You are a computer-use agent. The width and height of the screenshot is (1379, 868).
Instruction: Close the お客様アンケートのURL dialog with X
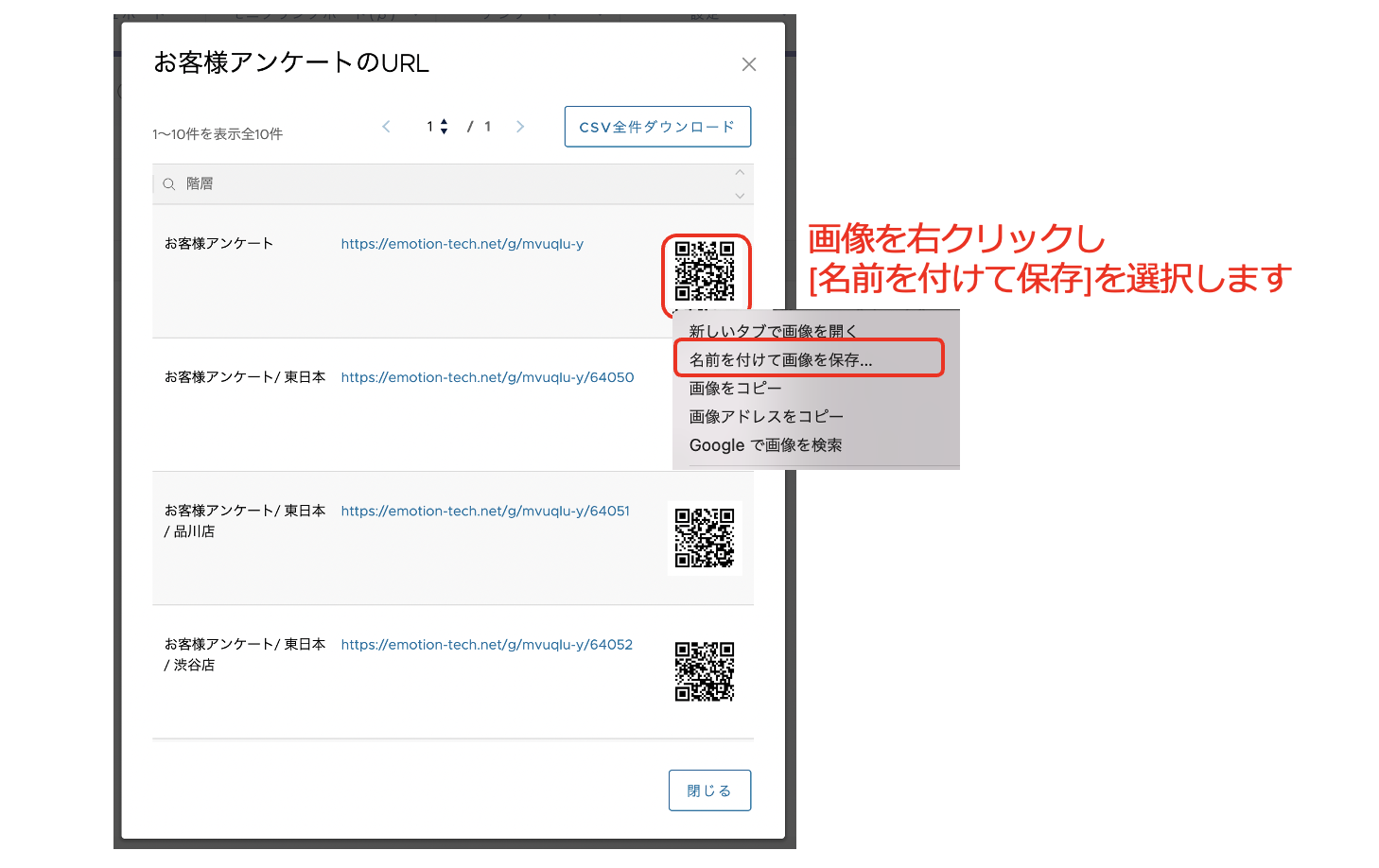pyautogui.click(x=749, y=64)
